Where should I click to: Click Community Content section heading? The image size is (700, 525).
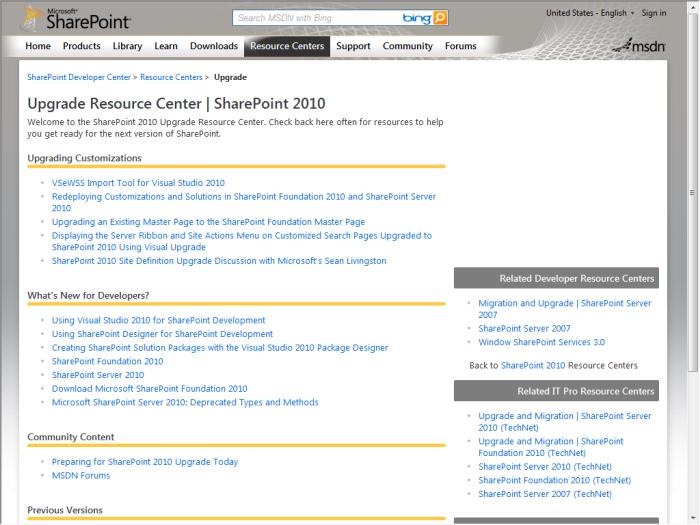[71, 437]
